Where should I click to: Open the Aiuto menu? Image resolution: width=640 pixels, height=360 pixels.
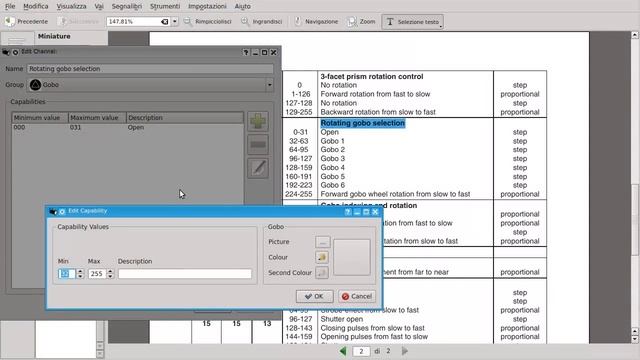coord(242,6)
